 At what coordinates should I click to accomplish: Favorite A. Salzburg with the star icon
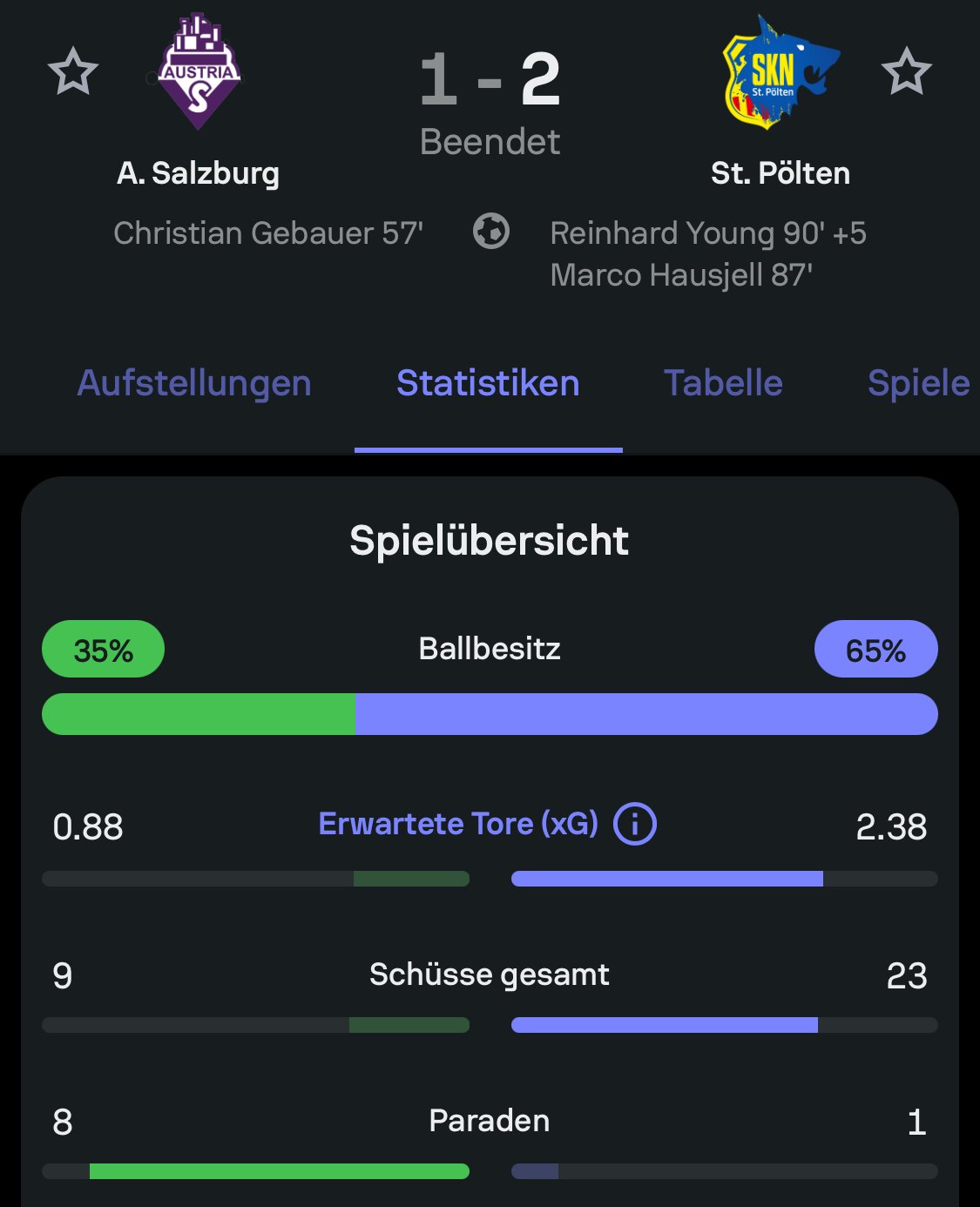point(72,71)
